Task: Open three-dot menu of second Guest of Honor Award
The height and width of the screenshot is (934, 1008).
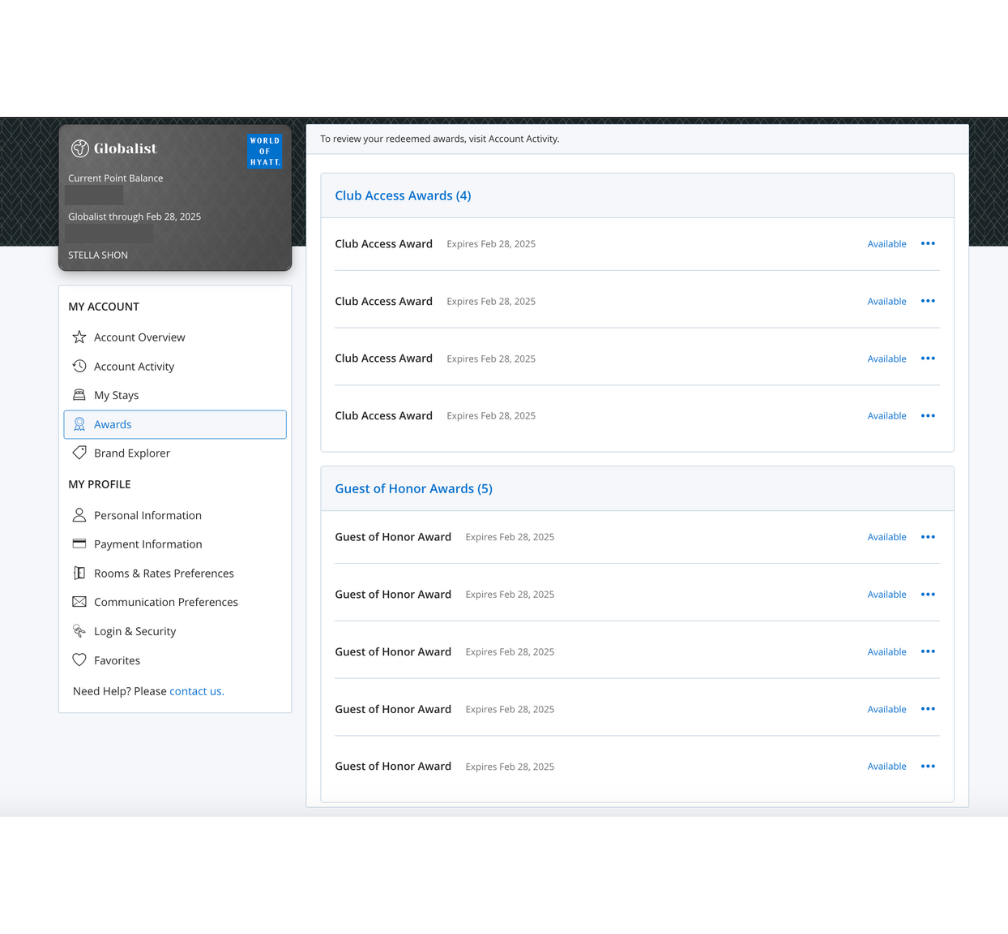Action: [x=928, y=595]
